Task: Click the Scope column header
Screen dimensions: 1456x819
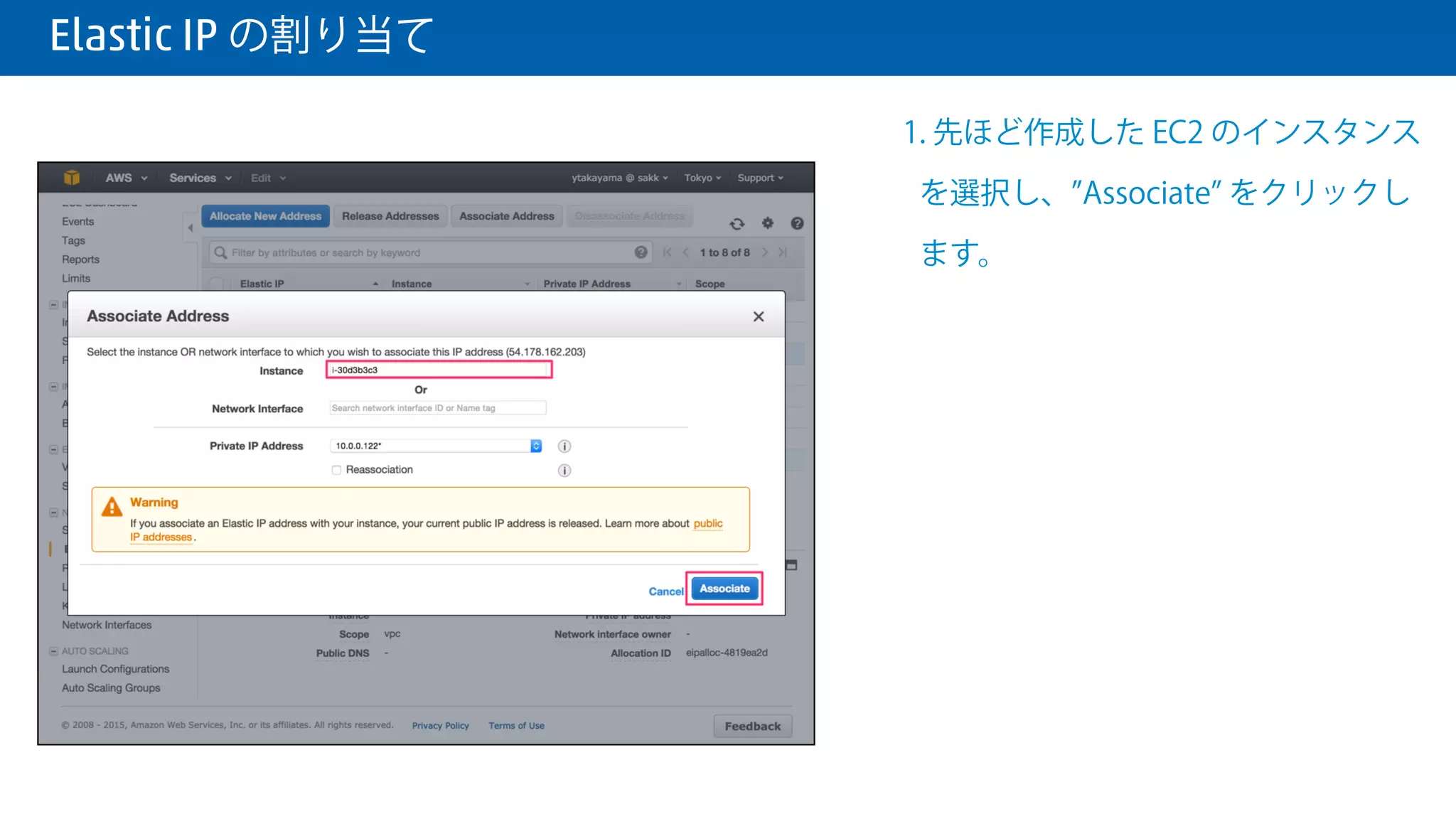Action: click(710, 284)
